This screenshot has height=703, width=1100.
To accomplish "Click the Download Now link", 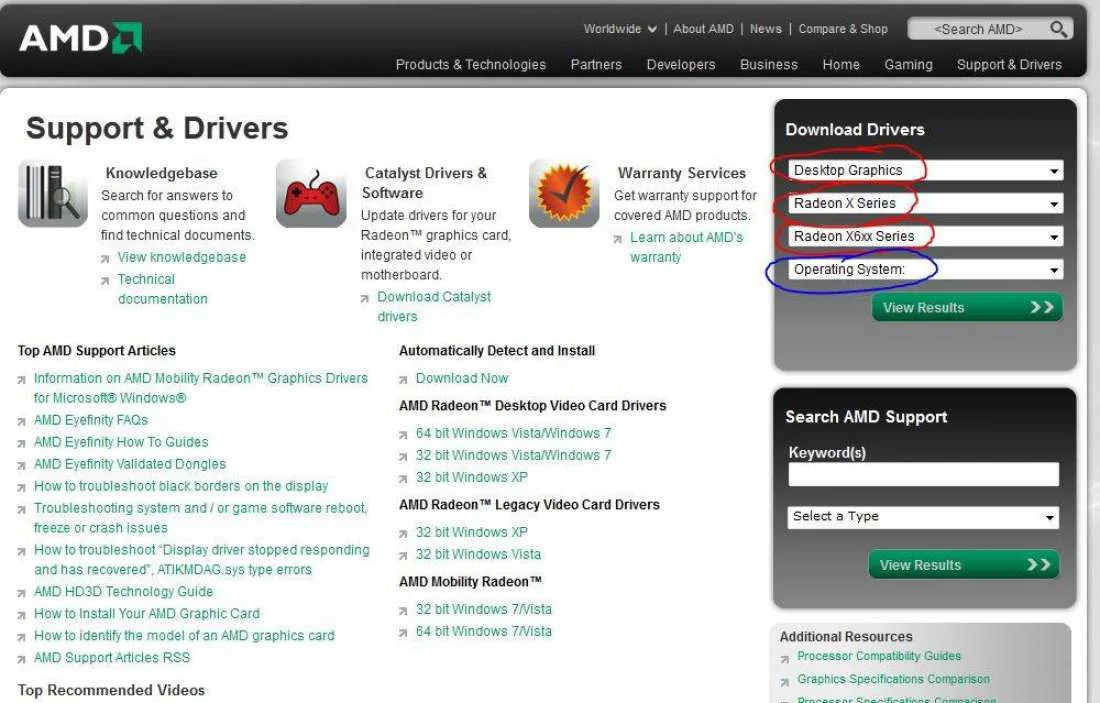I will pyautogui.click(x=462, y=378).
